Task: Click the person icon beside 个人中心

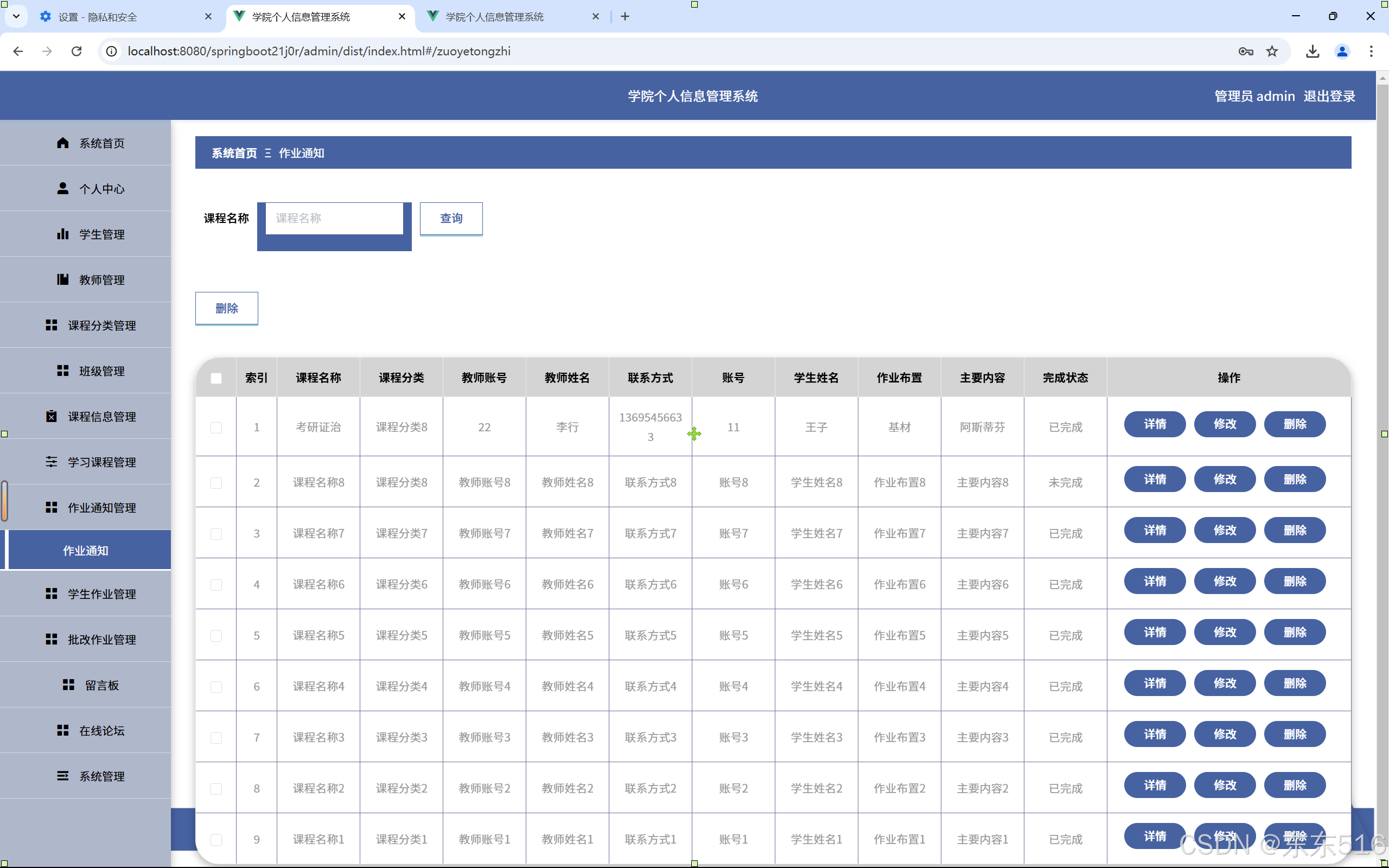Action: click(63, 188)
